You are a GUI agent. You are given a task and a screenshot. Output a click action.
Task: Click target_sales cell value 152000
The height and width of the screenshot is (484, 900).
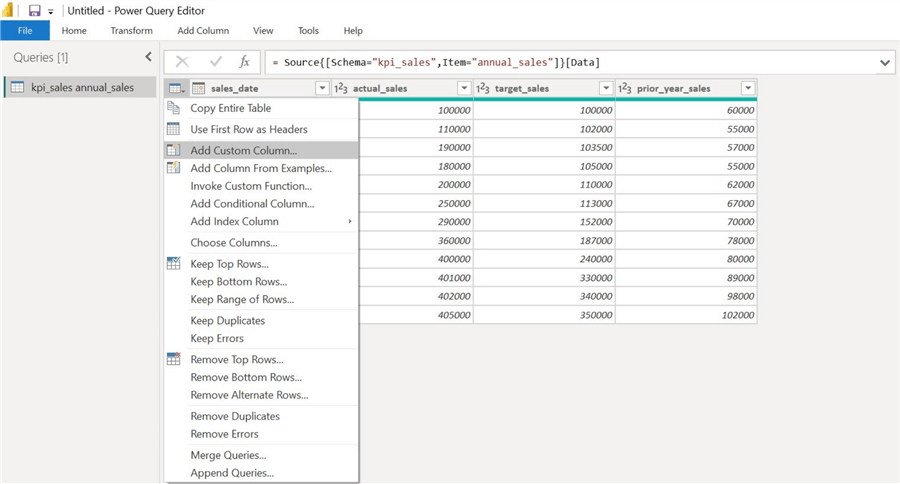[x=545, y=222]
